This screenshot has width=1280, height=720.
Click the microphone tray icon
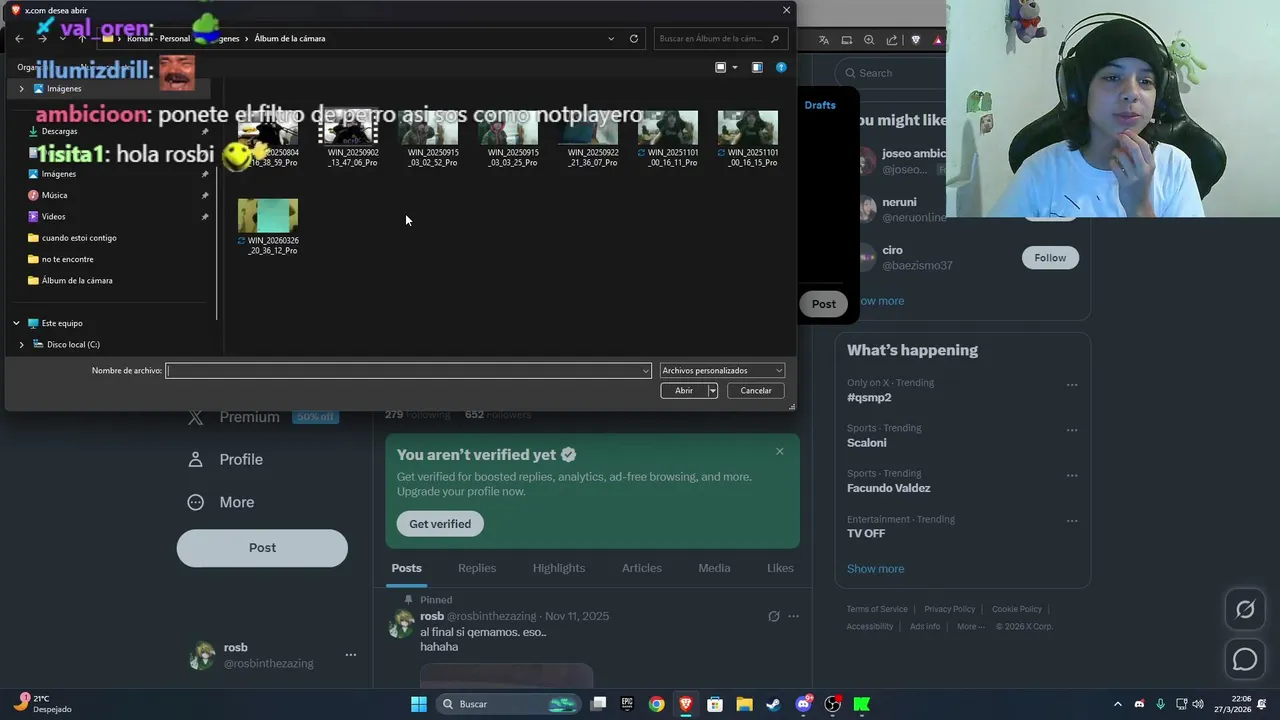tap(1160, 704)
